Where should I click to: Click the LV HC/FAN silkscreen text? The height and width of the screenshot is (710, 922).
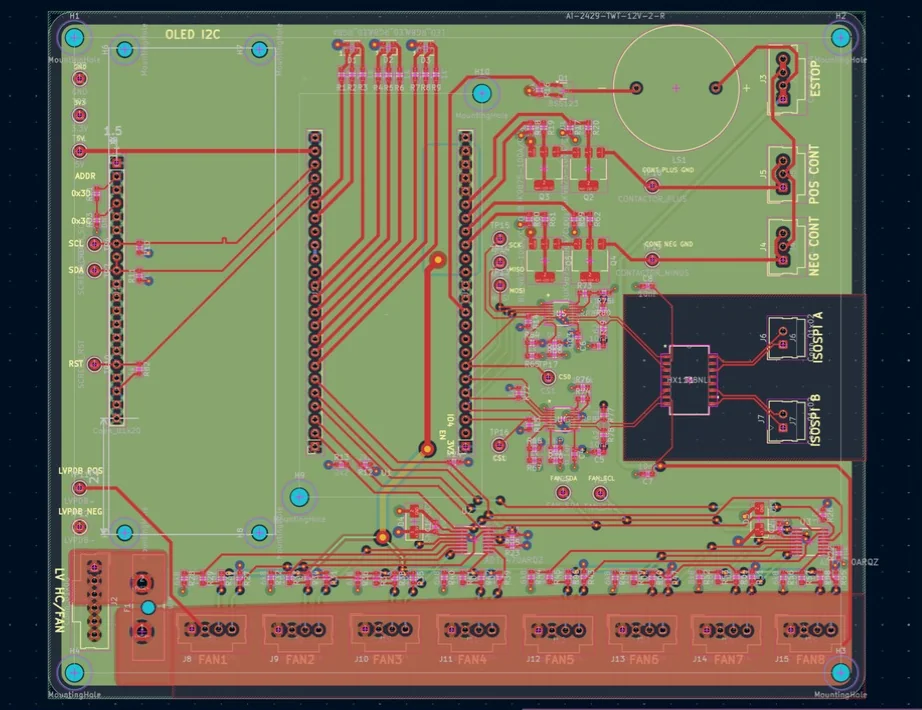point(59,600)
